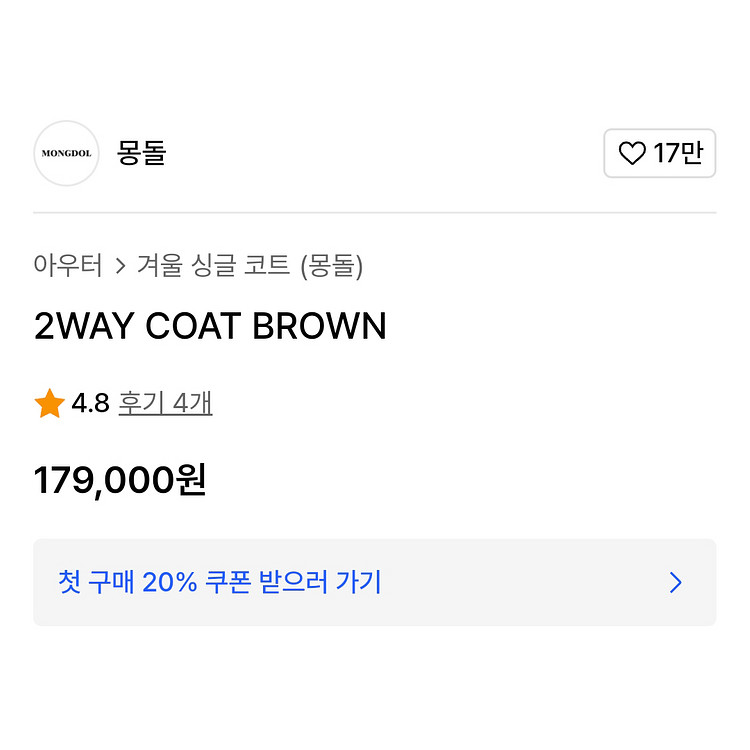
Task: Tap 첫 구매 20% 쿠폰 받으러 가기
Action: tap(220, 583)
